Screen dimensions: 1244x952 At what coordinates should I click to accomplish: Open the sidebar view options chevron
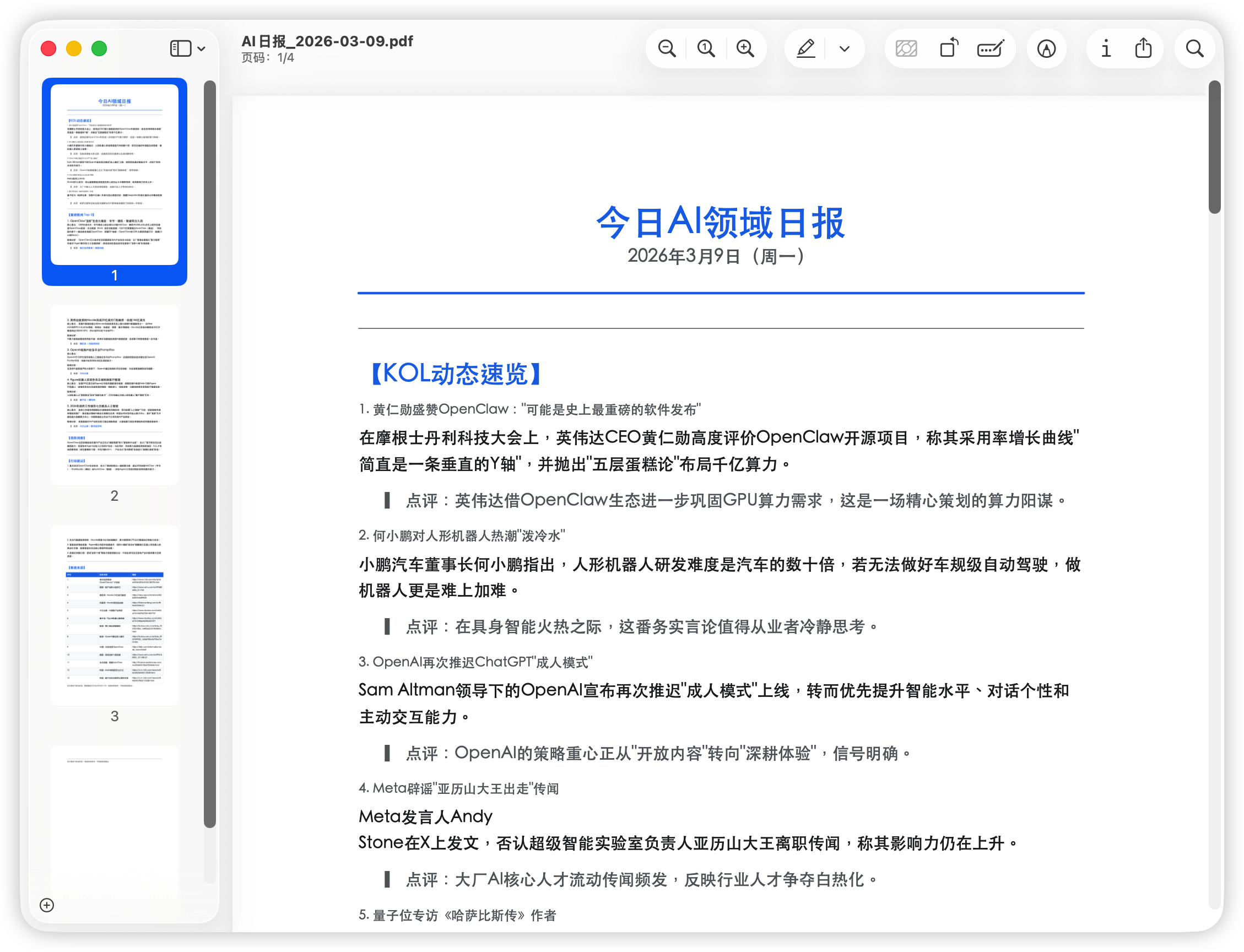point(202,48)
